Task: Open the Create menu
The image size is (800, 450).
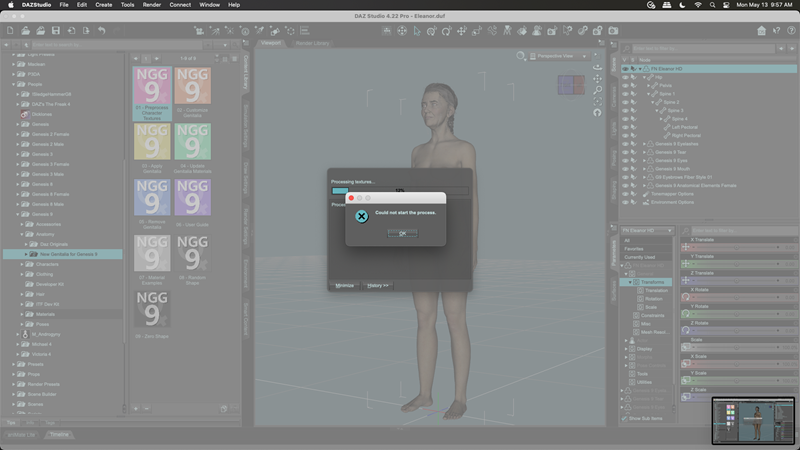Action: pos(104,5)
